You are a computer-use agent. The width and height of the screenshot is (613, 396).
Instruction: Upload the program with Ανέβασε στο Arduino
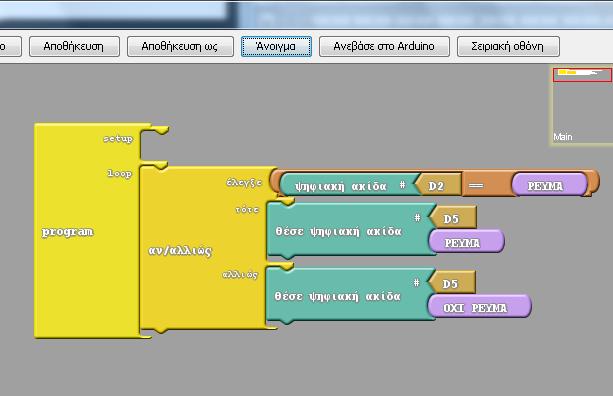(x=384, y=47)
